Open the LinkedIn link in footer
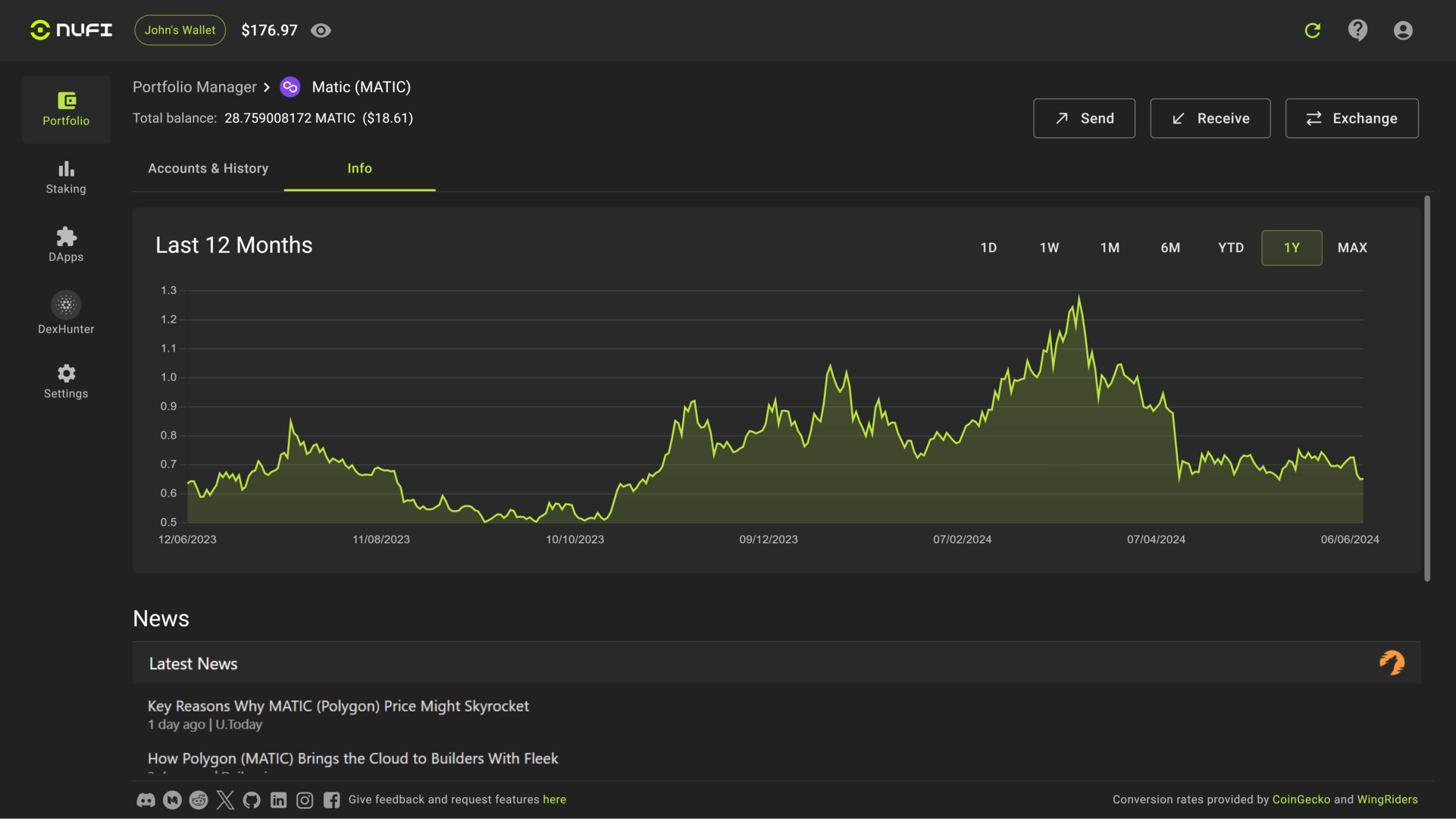 tap(278, 800)
